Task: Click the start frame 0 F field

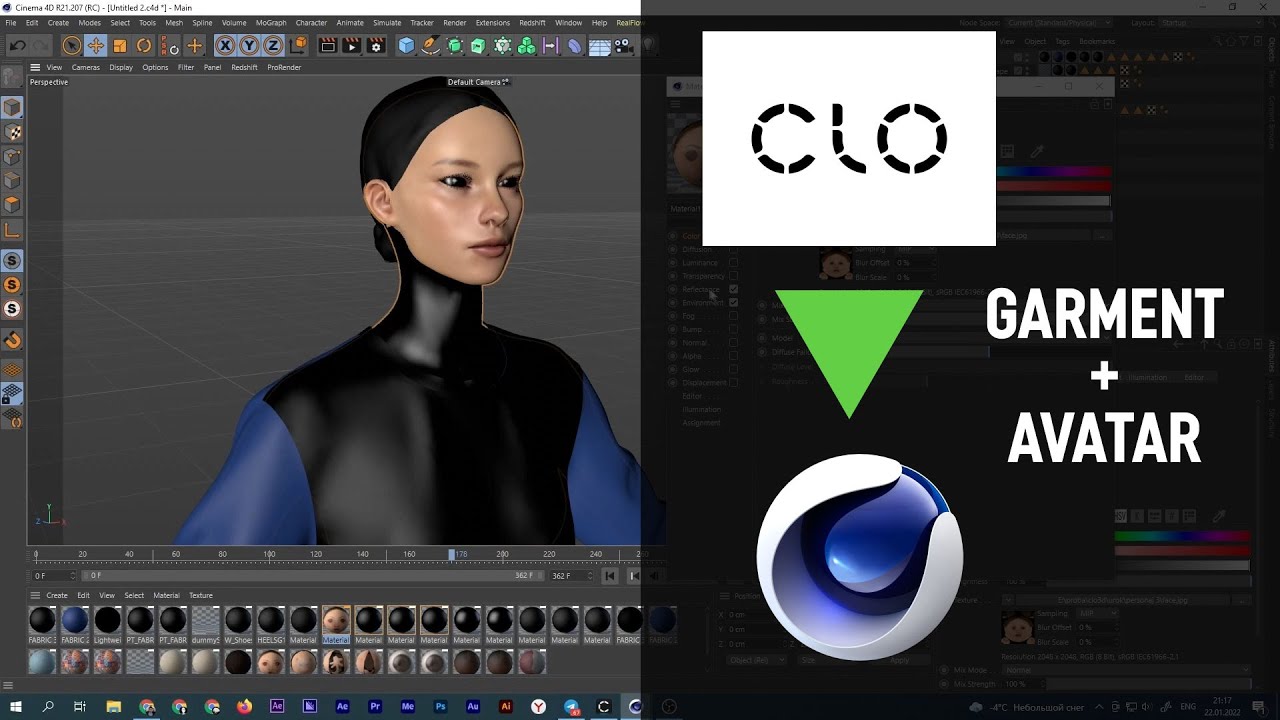Action: click(x=53, y=576)
